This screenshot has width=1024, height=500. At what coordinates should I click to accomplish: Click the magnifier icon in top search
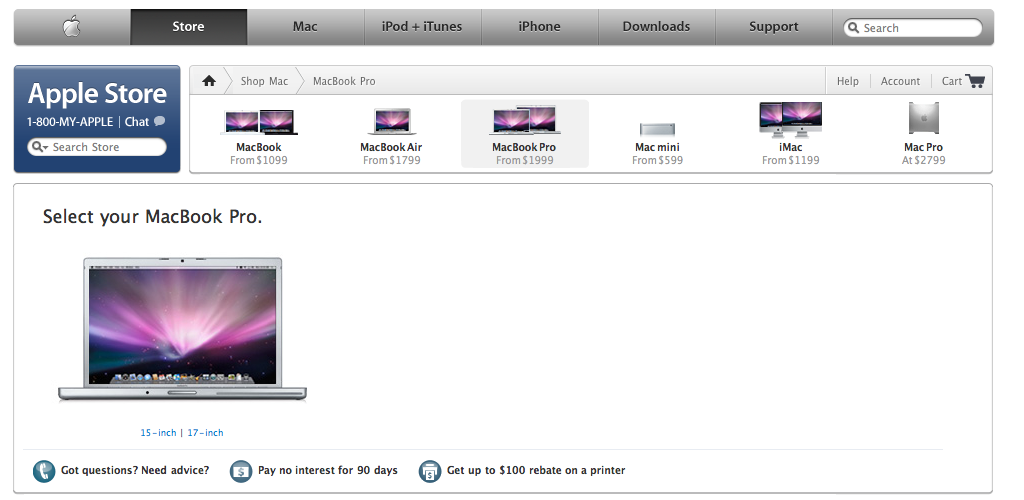(x=854, y=28)
